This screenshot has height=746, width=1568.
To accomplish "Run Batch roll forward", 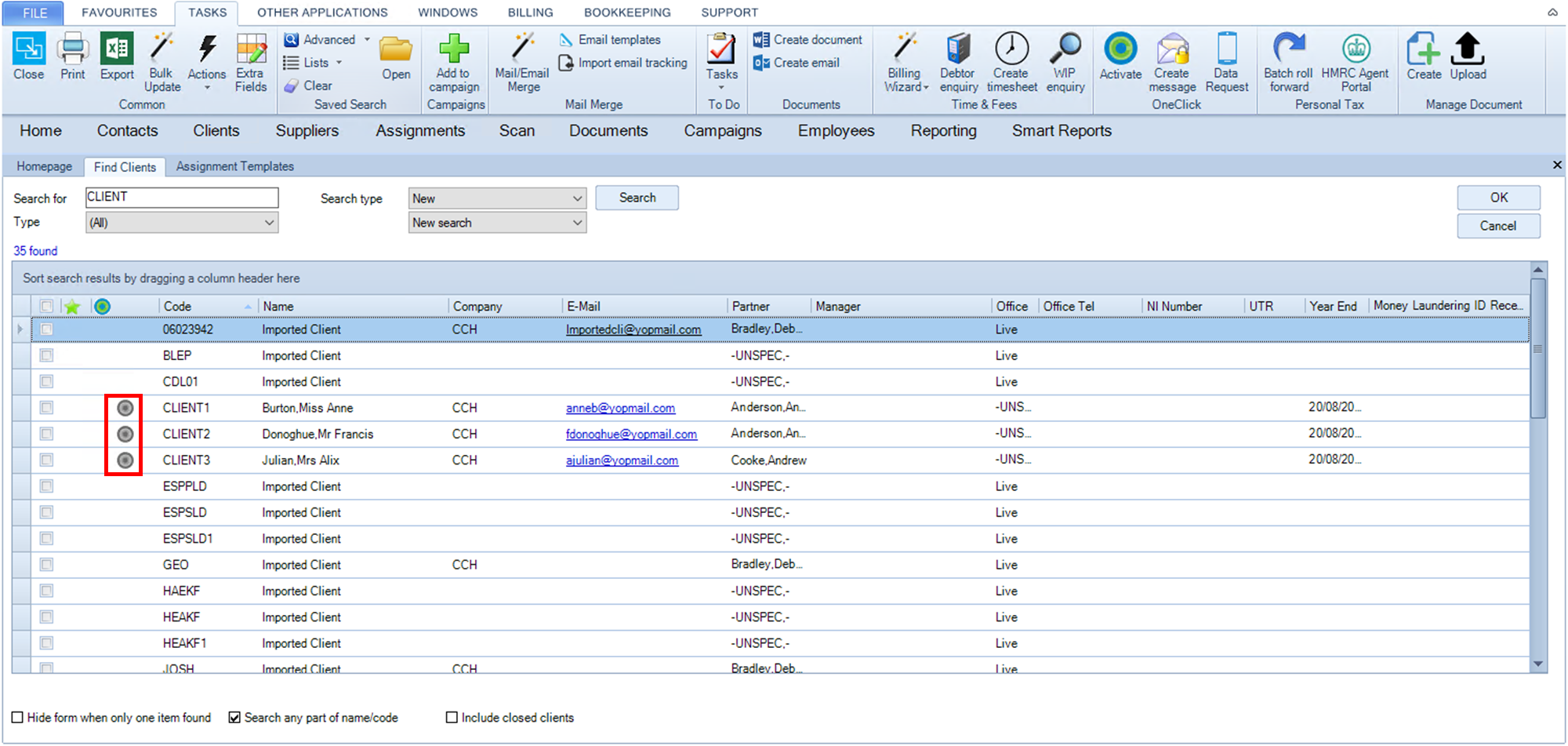I will pyautogui.click(x=1289, y=48).
